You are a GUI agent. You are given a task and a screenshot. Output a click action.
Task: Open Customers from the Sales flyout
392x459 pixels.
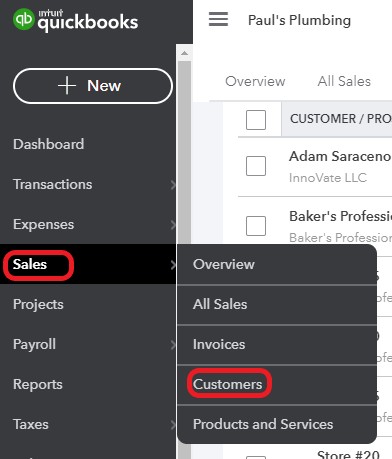228,384
